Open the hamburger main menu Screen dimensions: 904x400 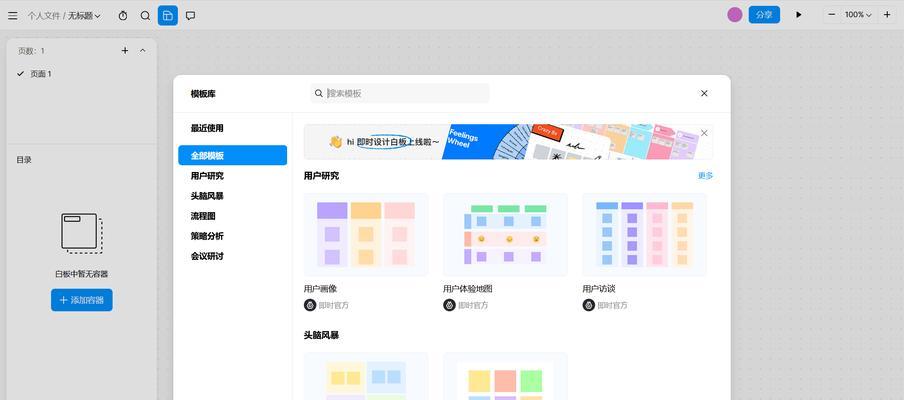[x=13, y=16]
